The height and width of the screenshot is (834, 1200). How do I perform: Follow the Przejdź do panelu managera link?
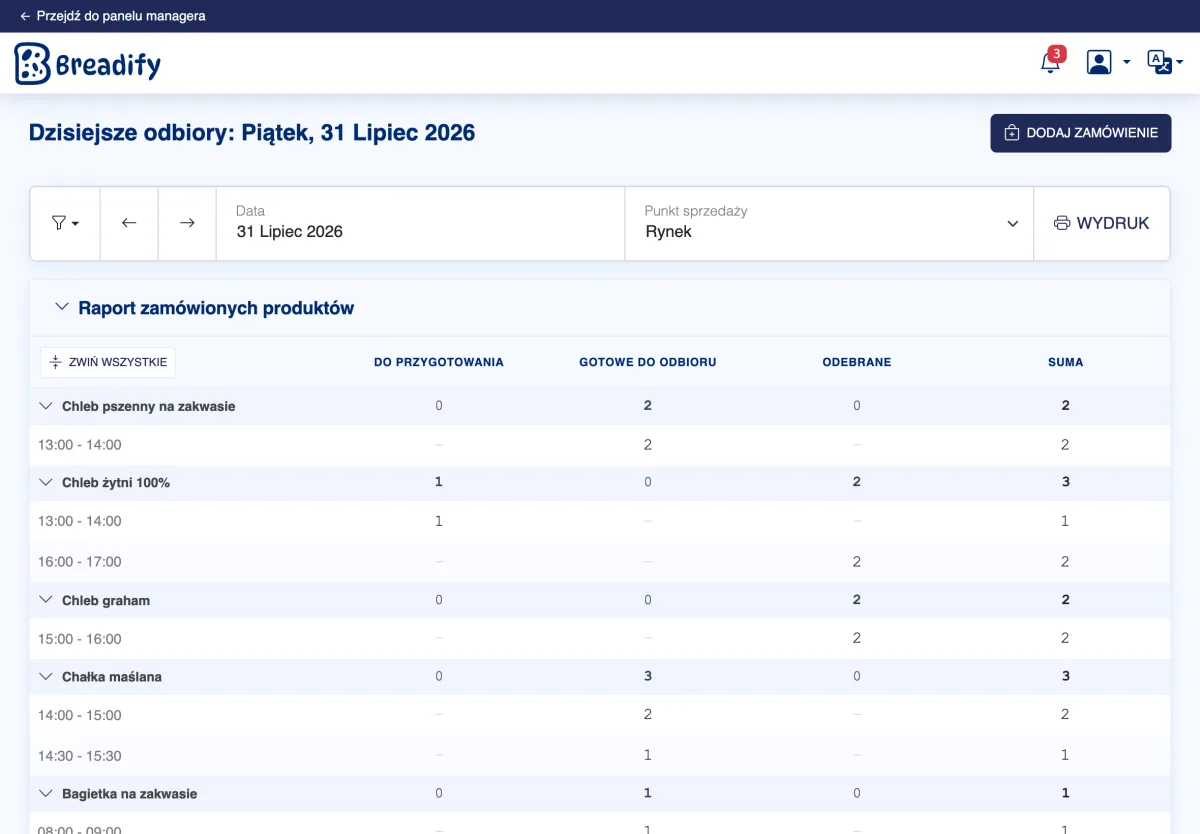click(x=113, y=16)
